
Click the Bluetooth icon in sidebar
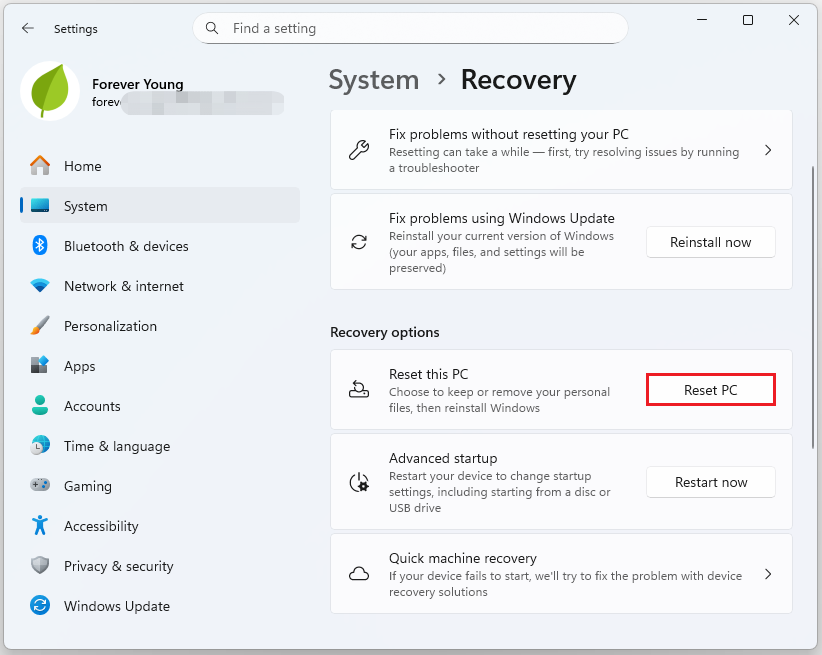40,245
